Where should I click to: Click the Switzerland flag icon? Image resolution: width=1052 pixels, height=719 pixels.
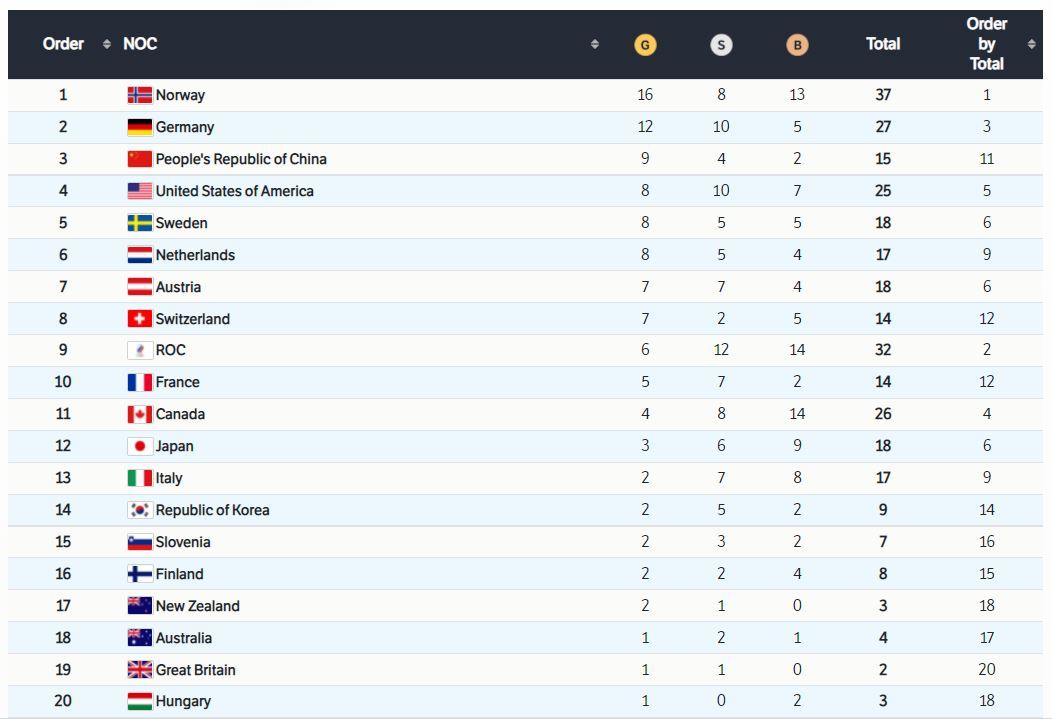(139, 319)
